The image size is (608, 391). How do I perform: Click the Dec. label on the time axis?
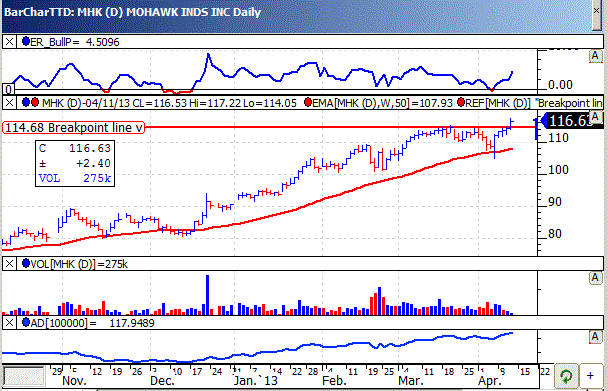click(162, 381)
